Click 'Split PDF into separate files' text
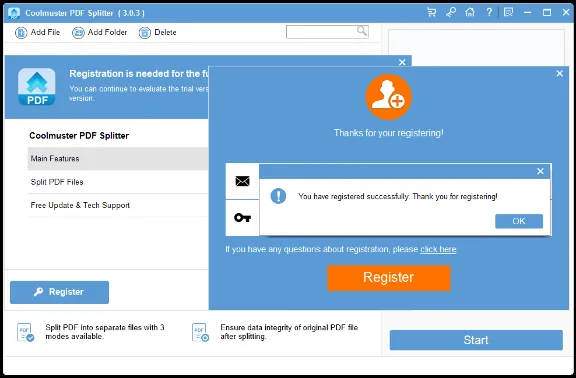 [x=105, y=332]
